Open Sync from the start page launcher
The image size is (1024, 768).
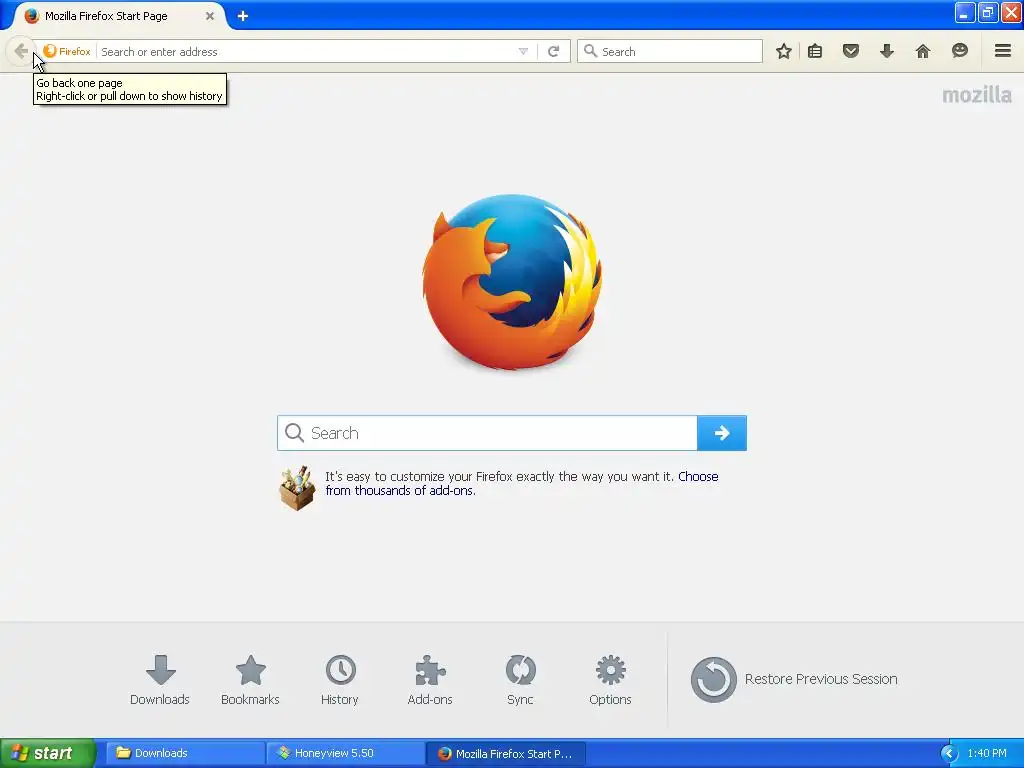click(x=520, y=680)
